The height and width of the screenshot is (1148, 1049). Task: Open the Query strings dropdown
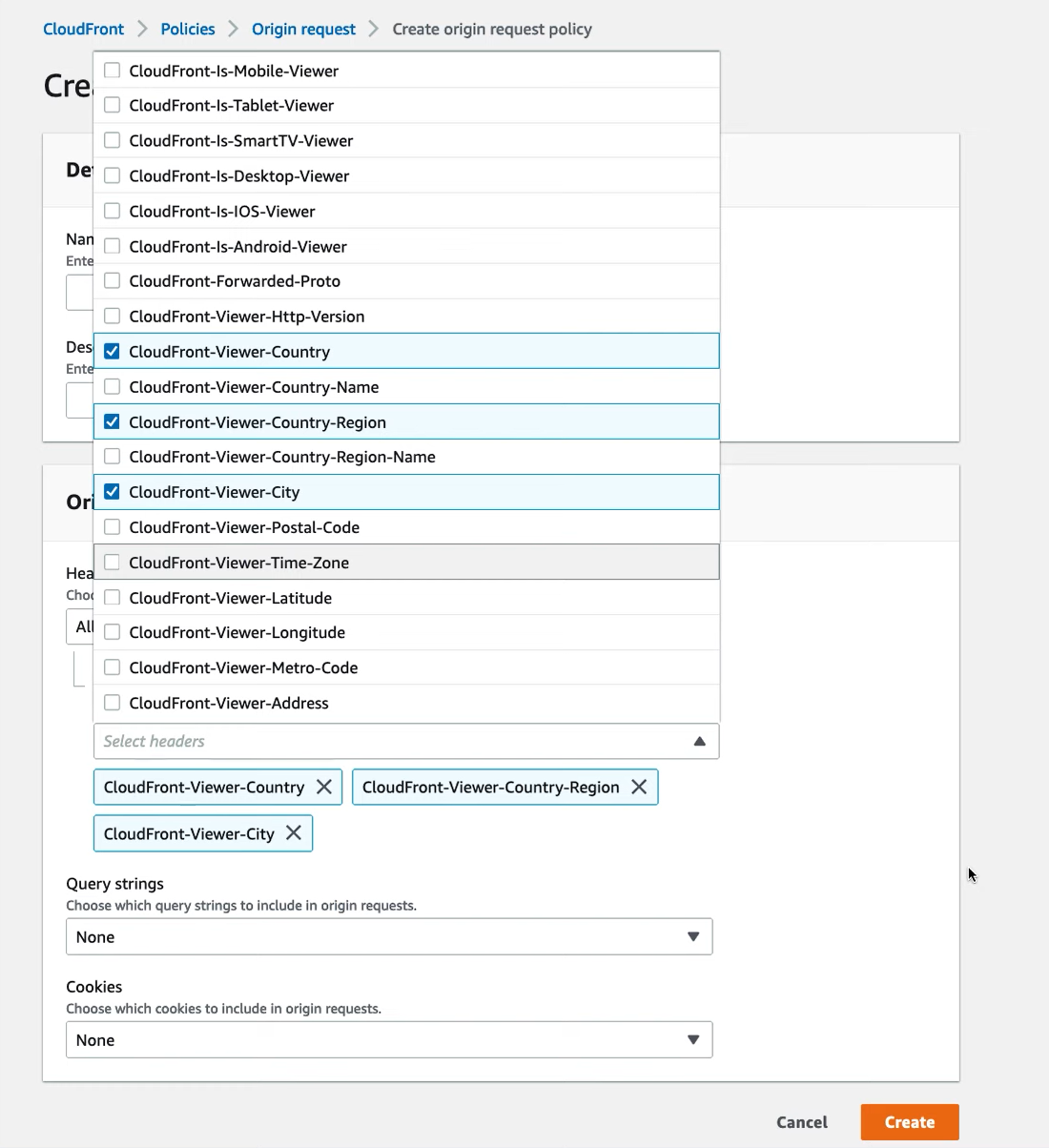[693, 936]
